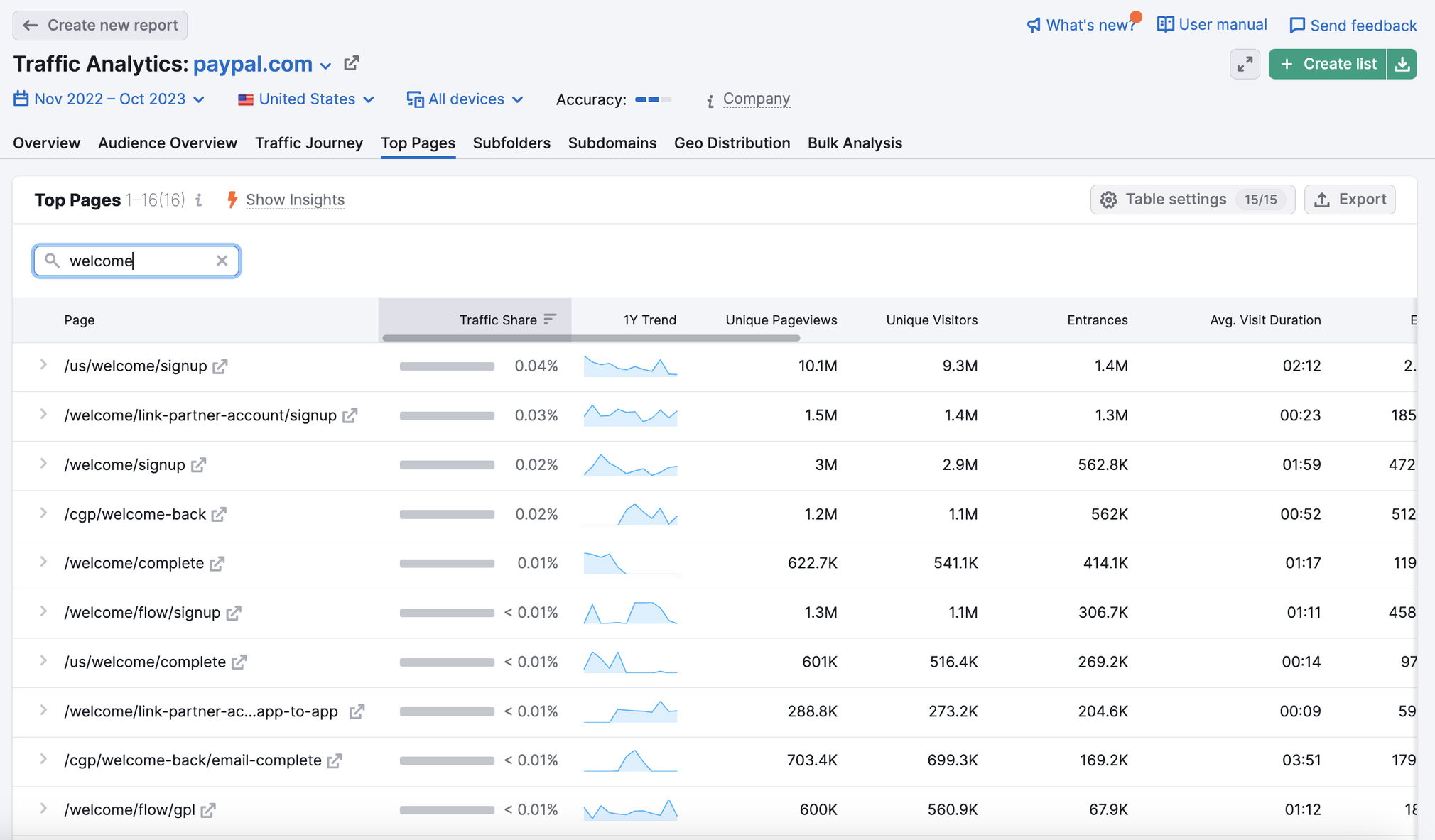This screenshot has height=840, width=1435.
Task: Click the 1Y Trend chart for /cgp/welcome-back
Action: point(630,514)
